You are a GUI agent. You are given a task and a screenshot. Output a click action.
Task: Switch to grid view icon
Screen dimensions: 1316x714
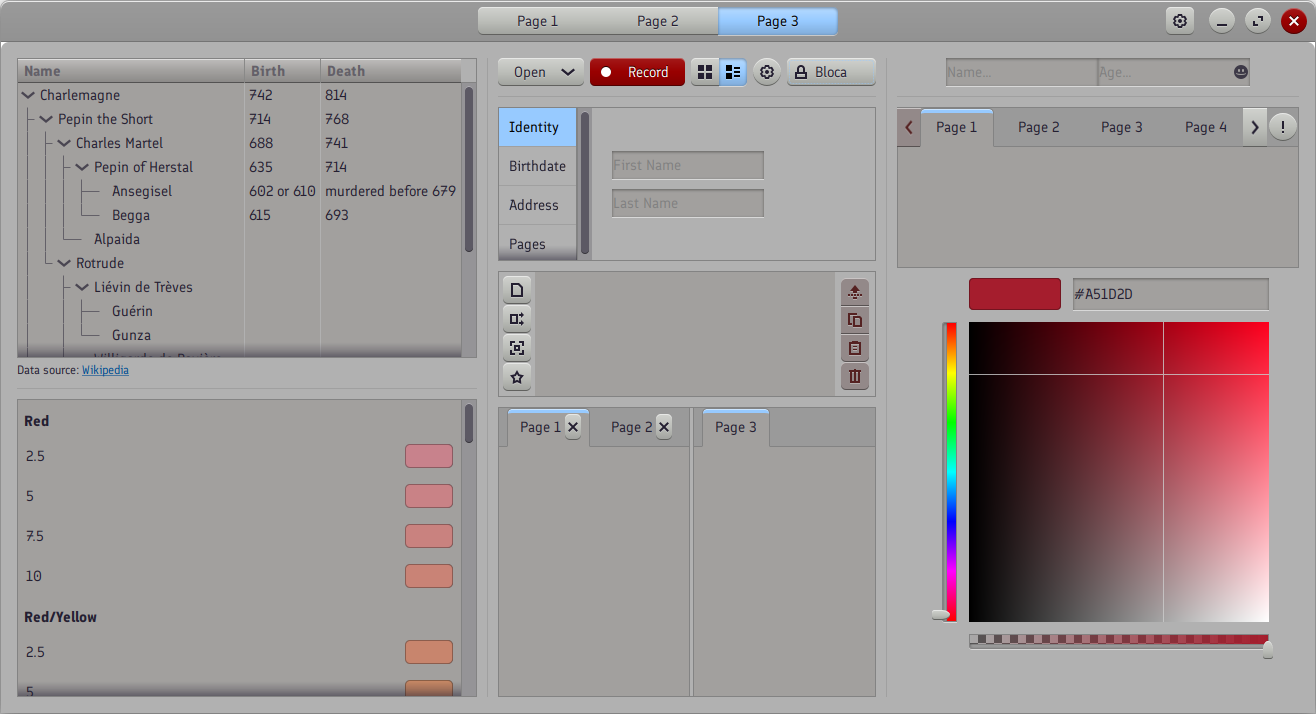tap(705, 72)
